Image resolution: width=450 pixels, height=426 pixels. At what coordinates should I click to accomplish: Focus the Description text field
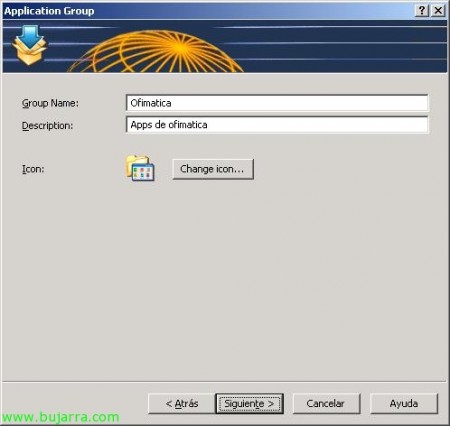pyautogui.click(x=277, y=125)
